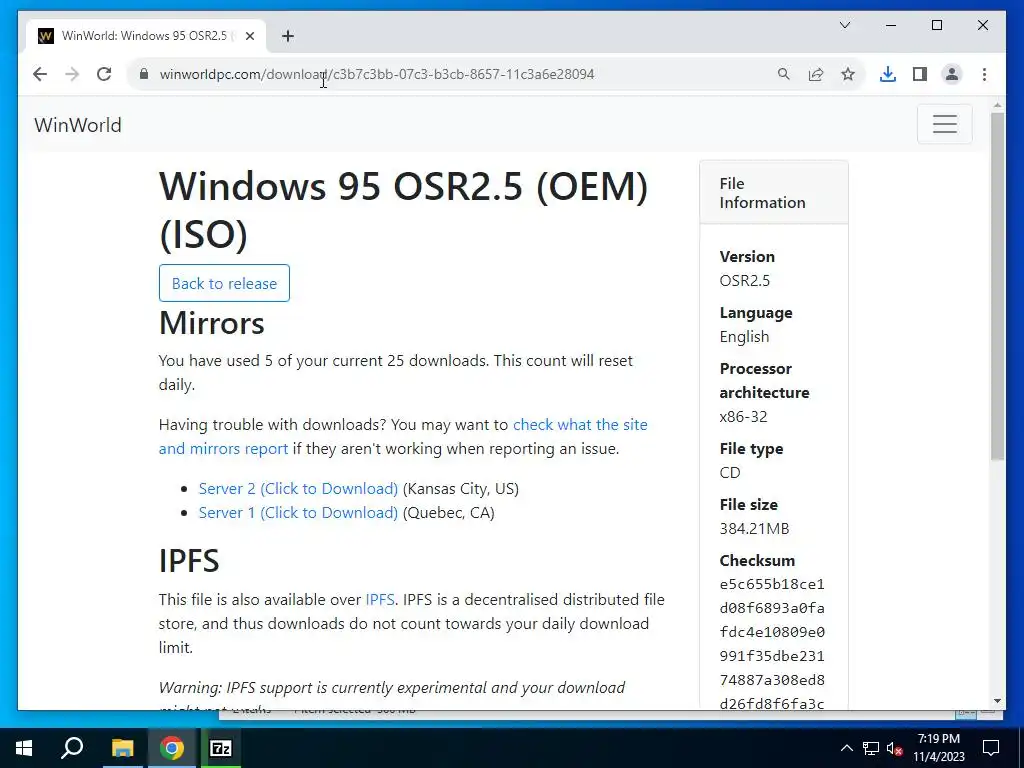View site security lock info
1024x768 pixels.
pos(144,74)
